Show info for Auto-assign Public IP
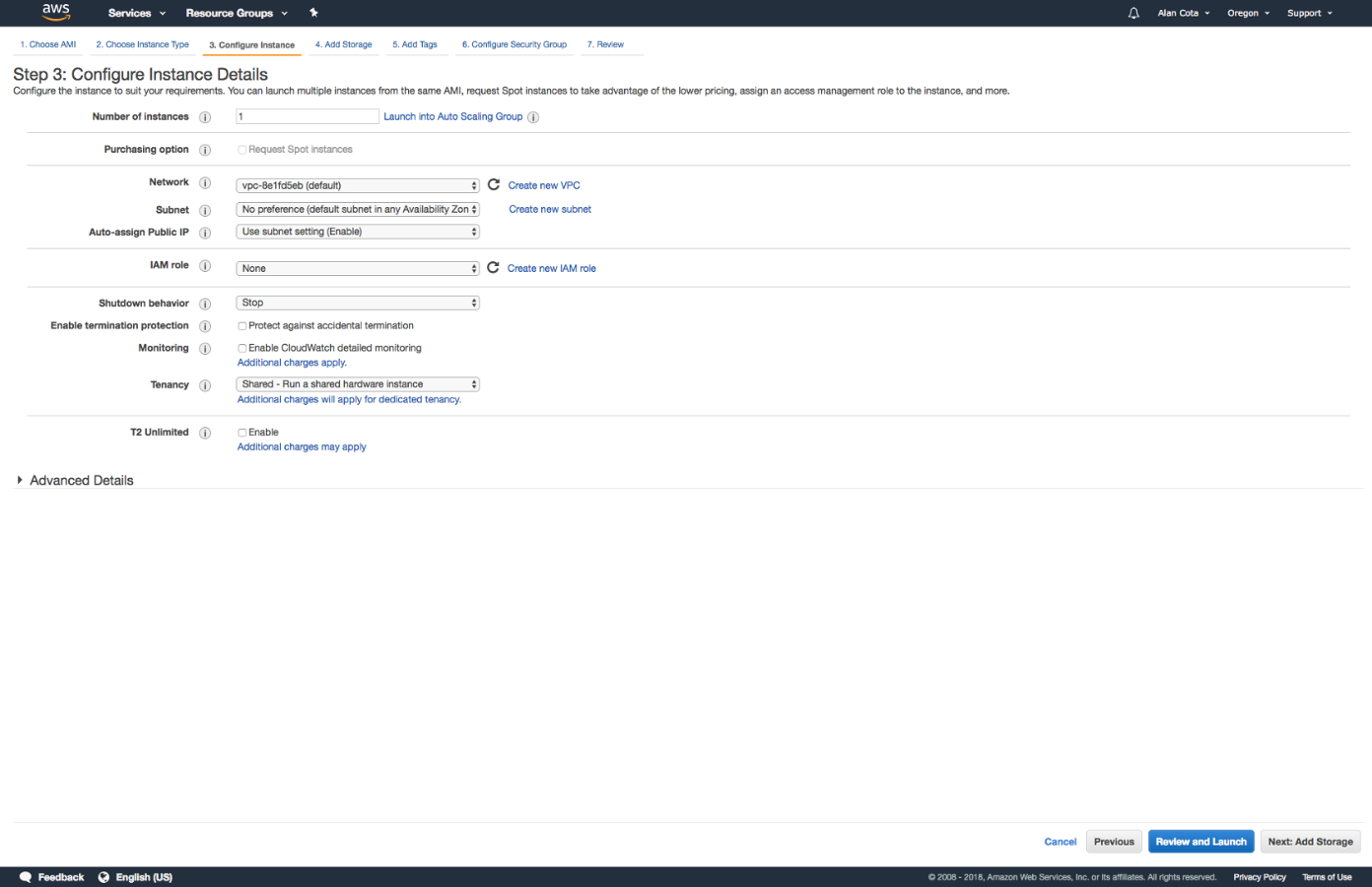The image size is (1372, 887). [205, 234]
